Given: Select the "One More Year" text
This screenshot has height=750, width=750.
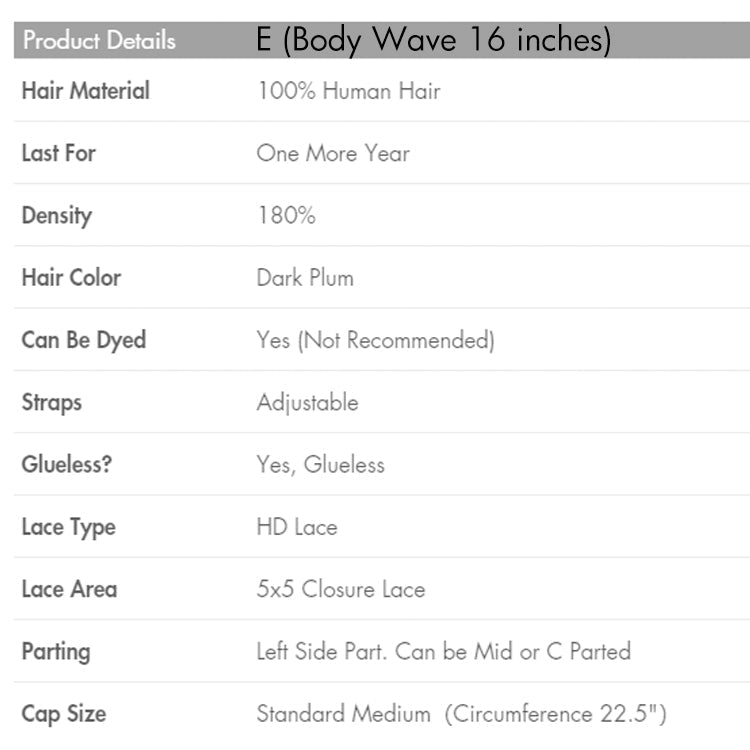Looking at the screenshot, I should click(x=333, y=154).
